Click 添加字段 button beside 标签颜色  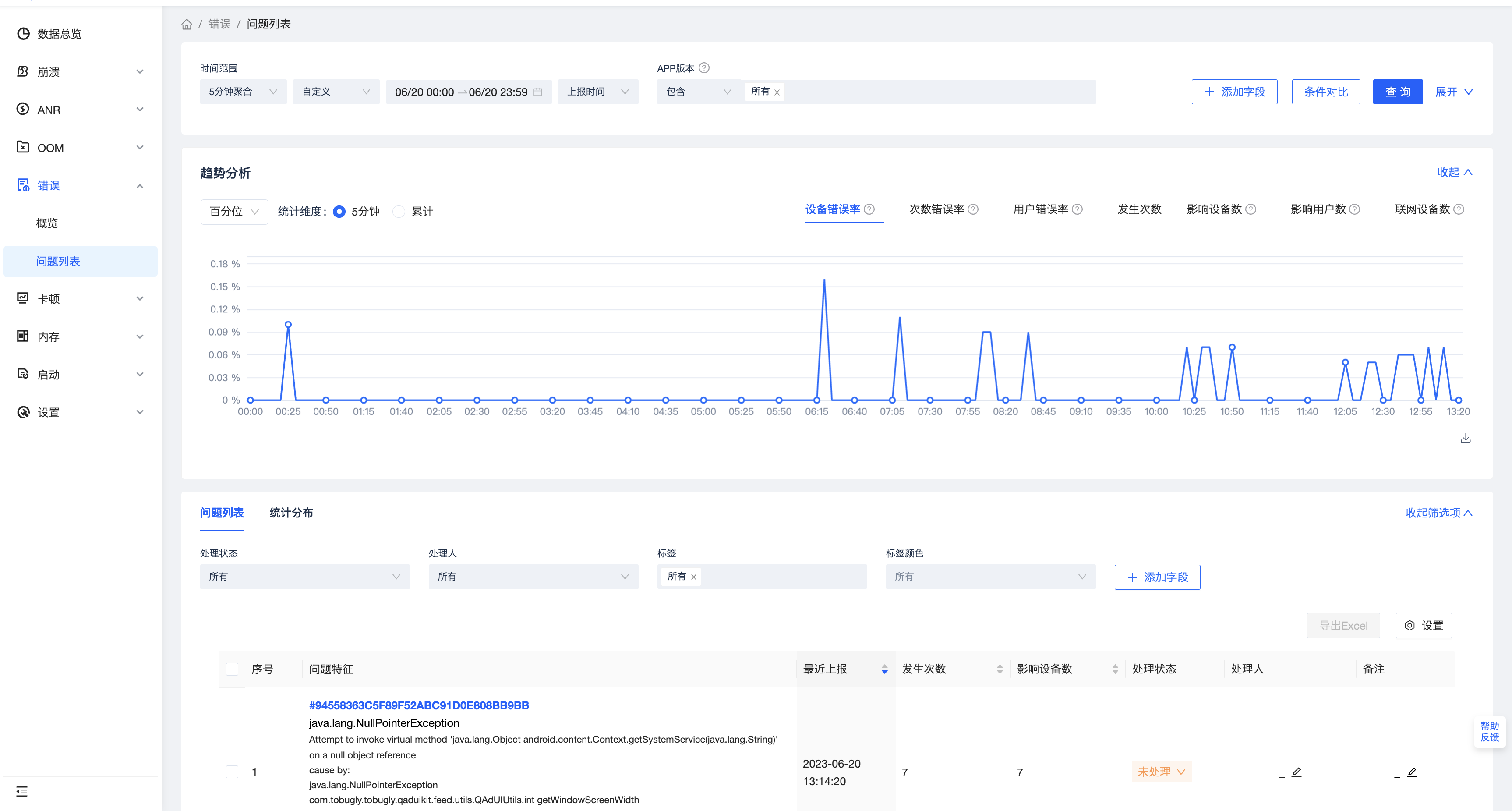point(1158,577)
